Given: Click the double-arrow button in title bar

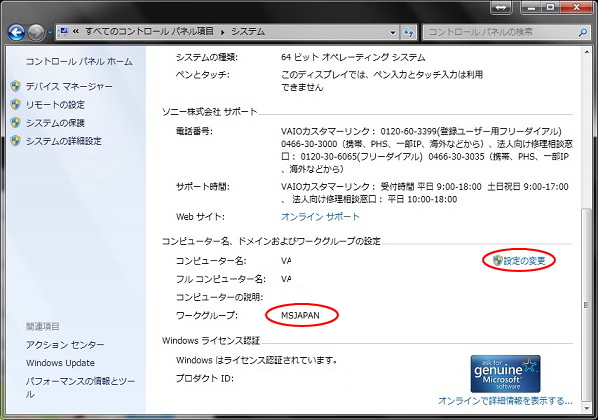Looking at the screenshot, I should click(501, 8).
